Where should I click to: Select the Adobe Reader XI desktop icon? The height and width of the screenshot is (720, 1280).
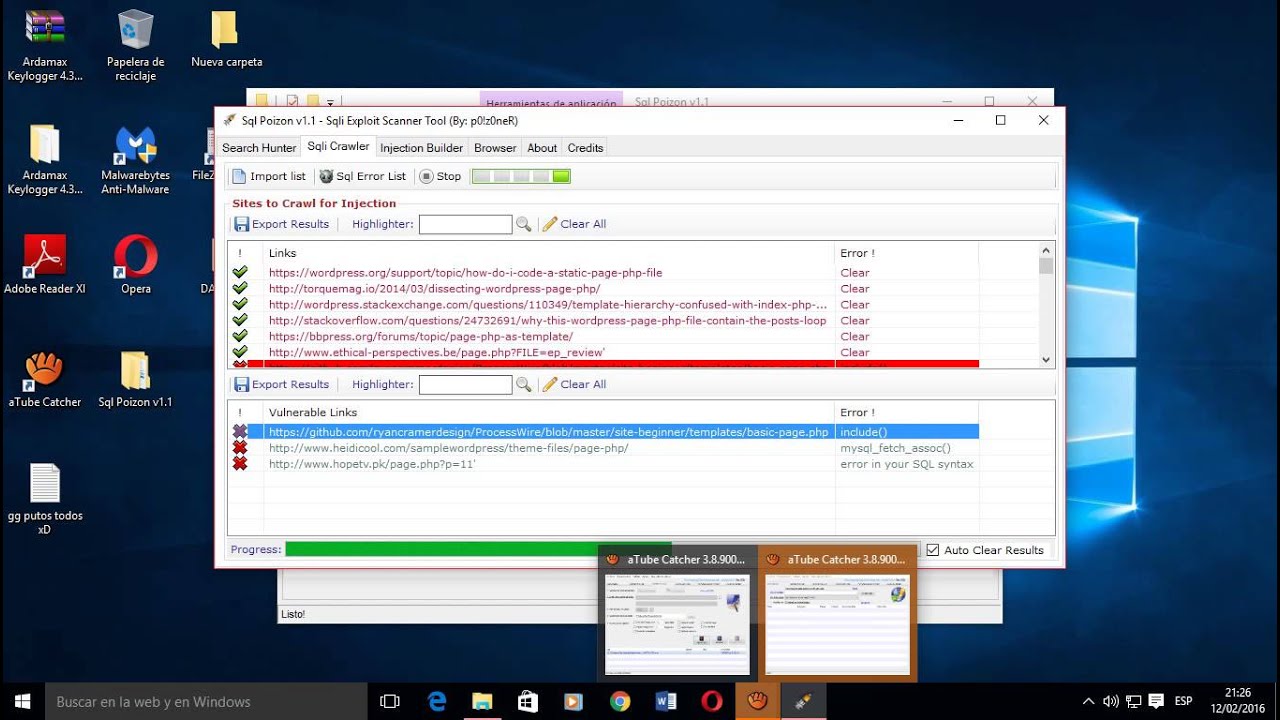coord(45,265)
